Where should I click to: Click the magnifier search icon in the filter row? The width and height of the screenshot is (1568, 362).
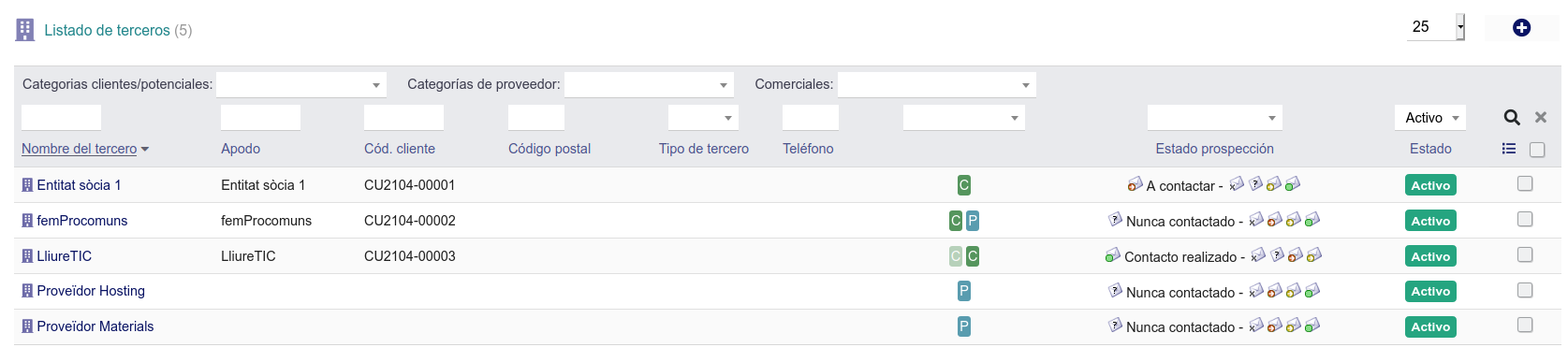(x=1512, y=118)
